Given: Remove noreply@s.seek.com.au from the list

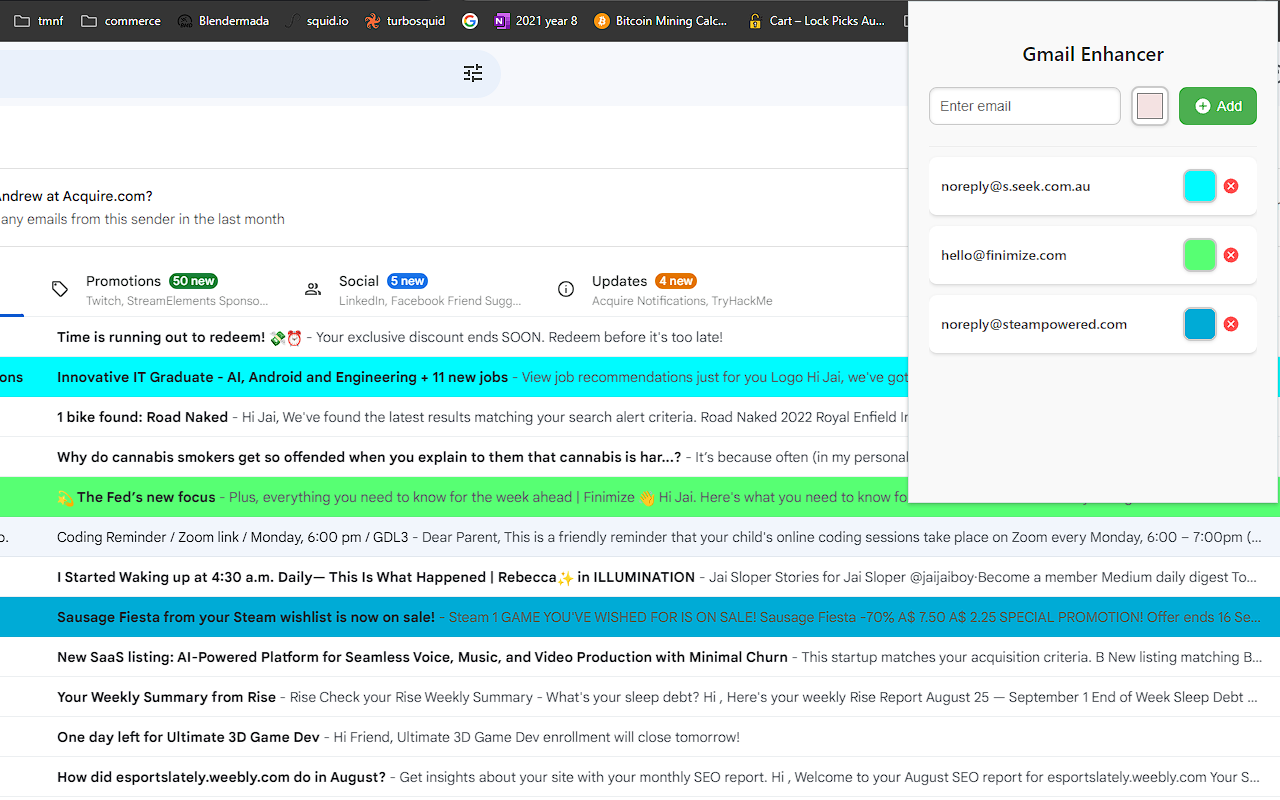Looking at the screenshot, I should click(x=1231, y=186).
